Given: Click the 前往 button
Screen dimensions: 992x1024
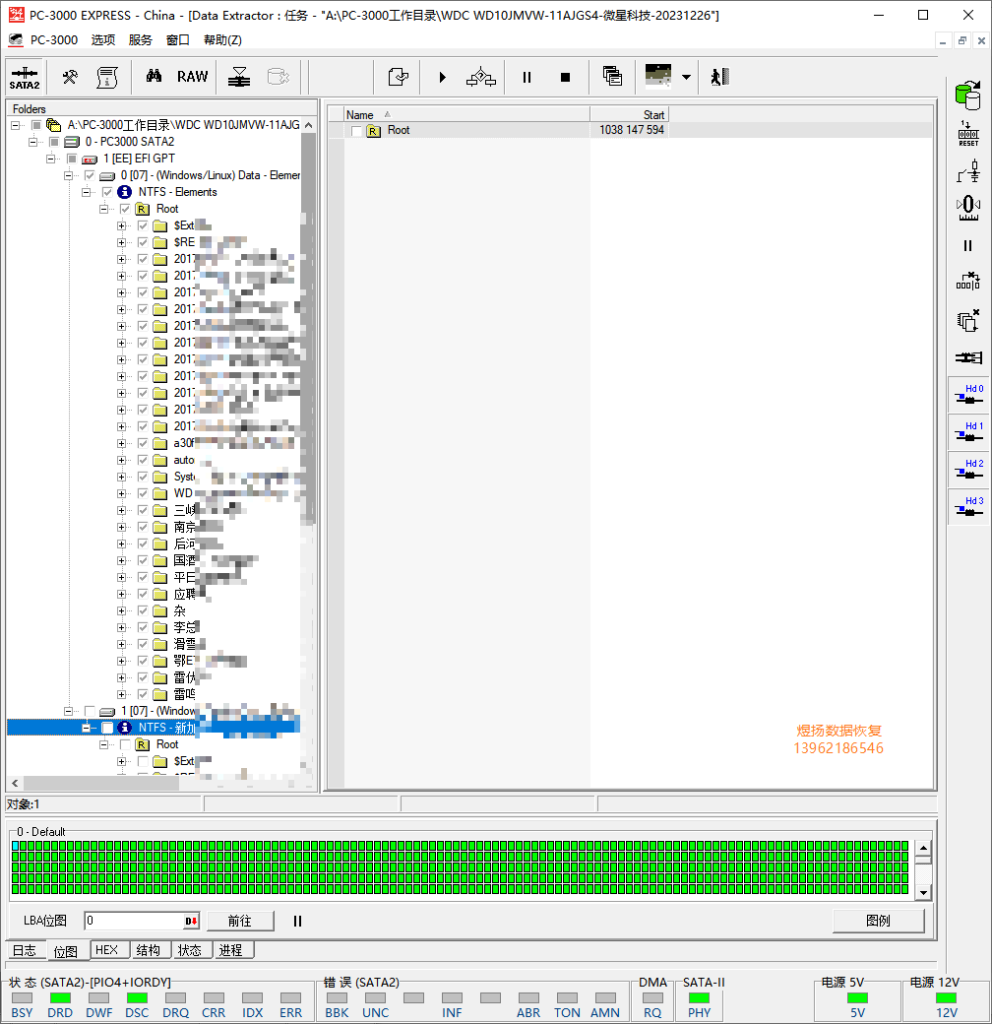Looking at the screenshot, I should coord(240,921).
